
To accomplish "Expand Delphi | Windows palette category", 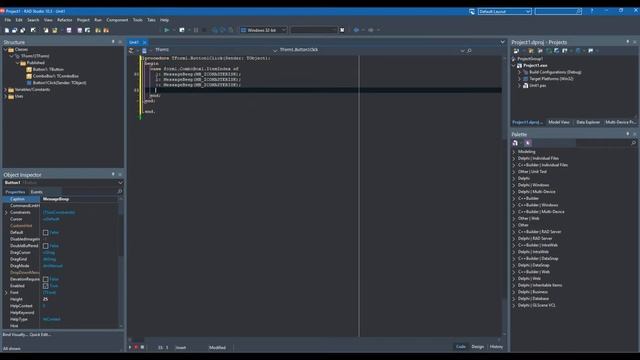I will tap(514, 185).
